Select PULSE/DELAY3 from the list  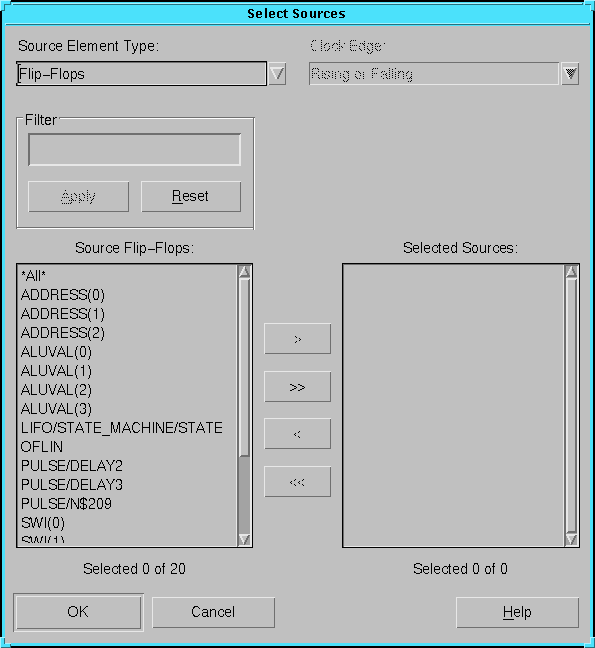[x=72, y=485]
